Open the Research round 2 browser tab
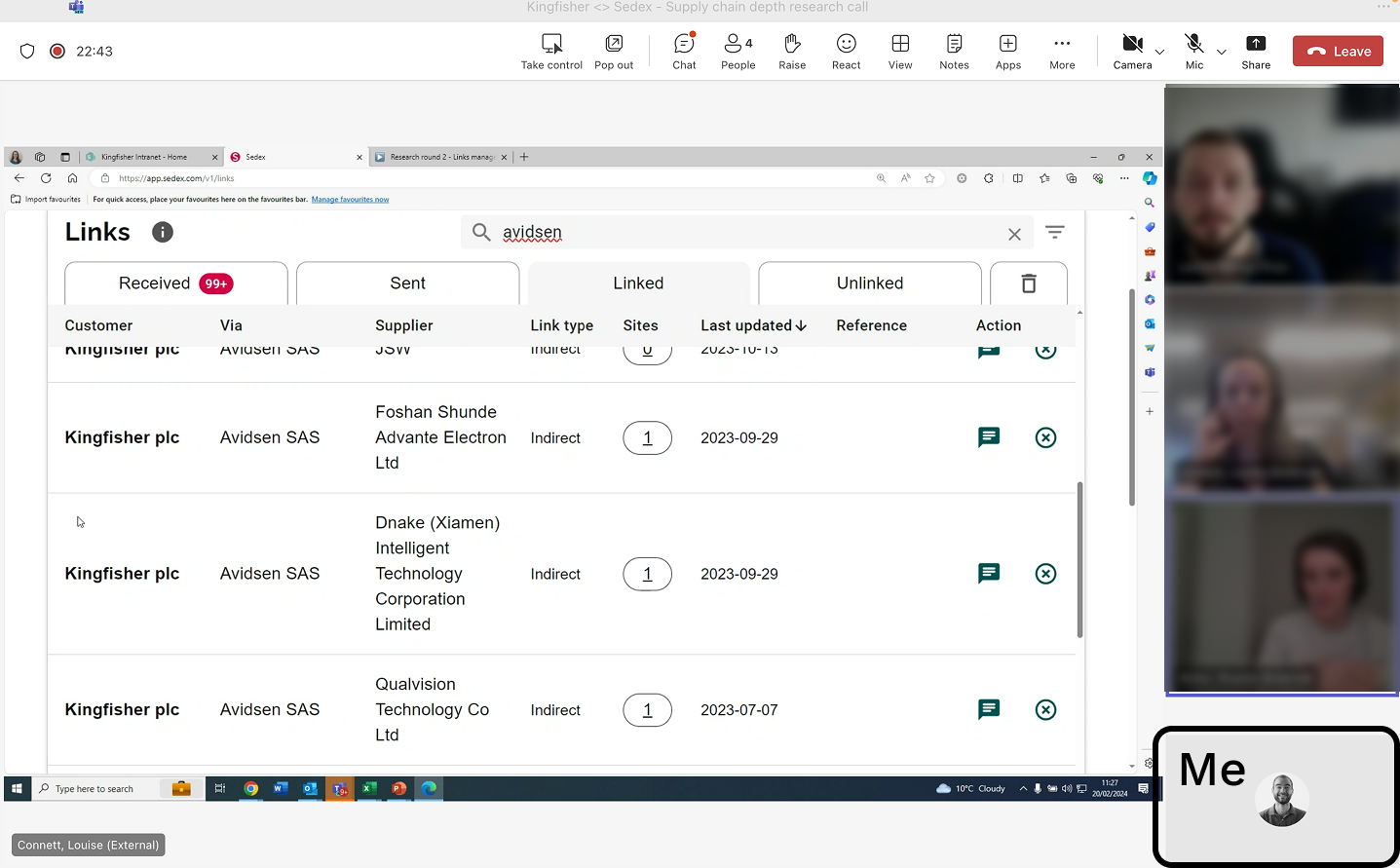The height and width of the screenshot is (868, 1400). (x=440, y=157)
